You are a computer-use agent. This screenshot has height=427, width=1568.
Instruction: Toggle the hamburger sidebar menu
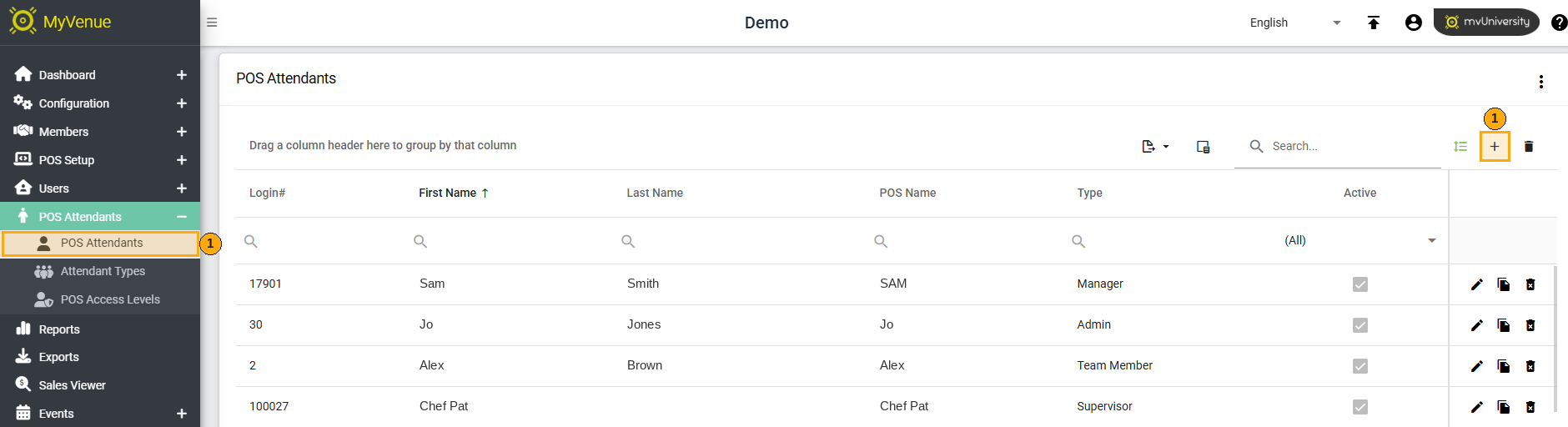click(212, 23)
